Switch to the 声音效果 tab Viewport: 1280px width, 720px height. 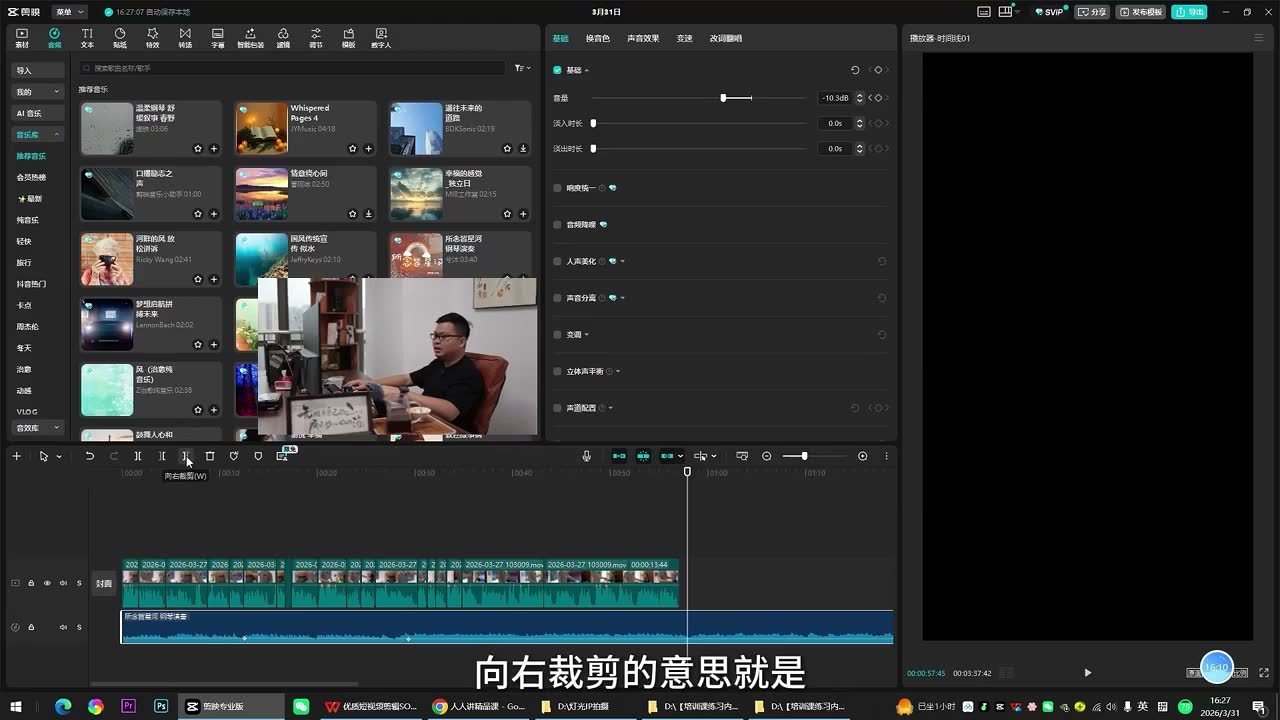pos(643,38)
